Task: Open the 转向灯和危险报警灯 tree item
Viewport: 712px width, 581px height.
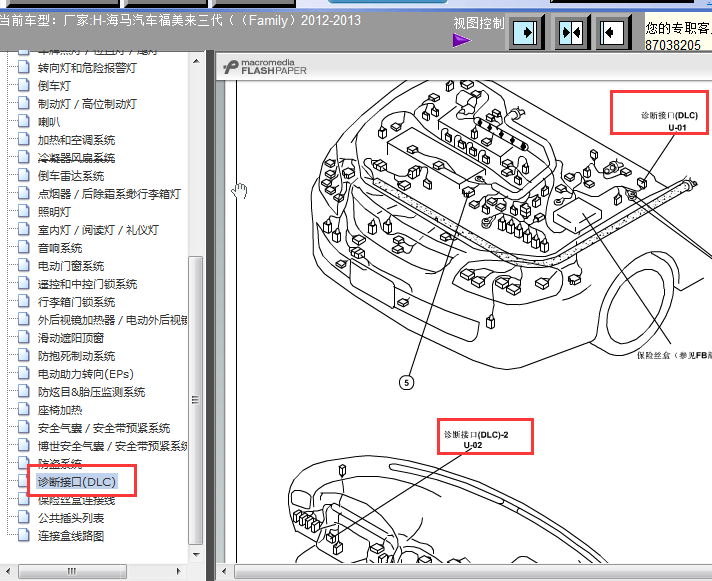Action: pos(87,68)
